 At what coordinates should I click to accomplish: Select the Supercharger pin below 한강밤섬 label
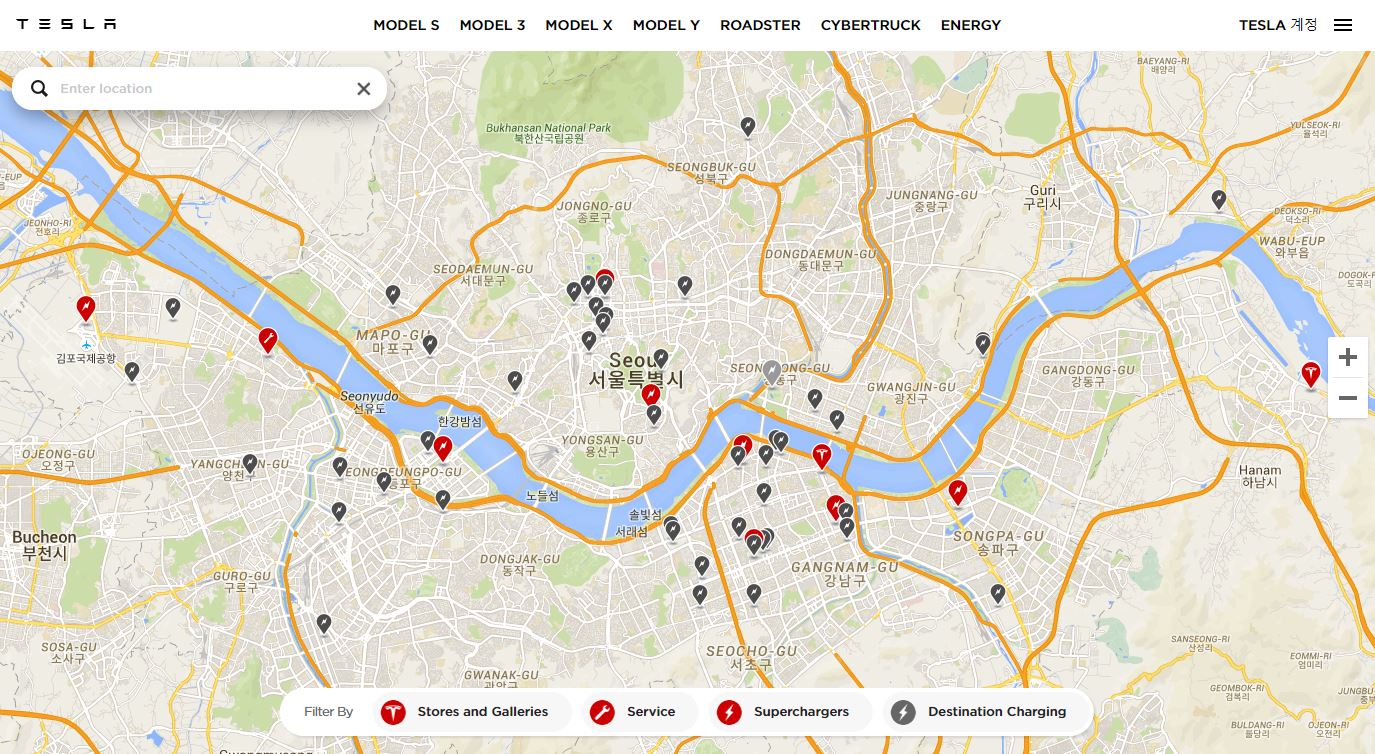(443, 448)
